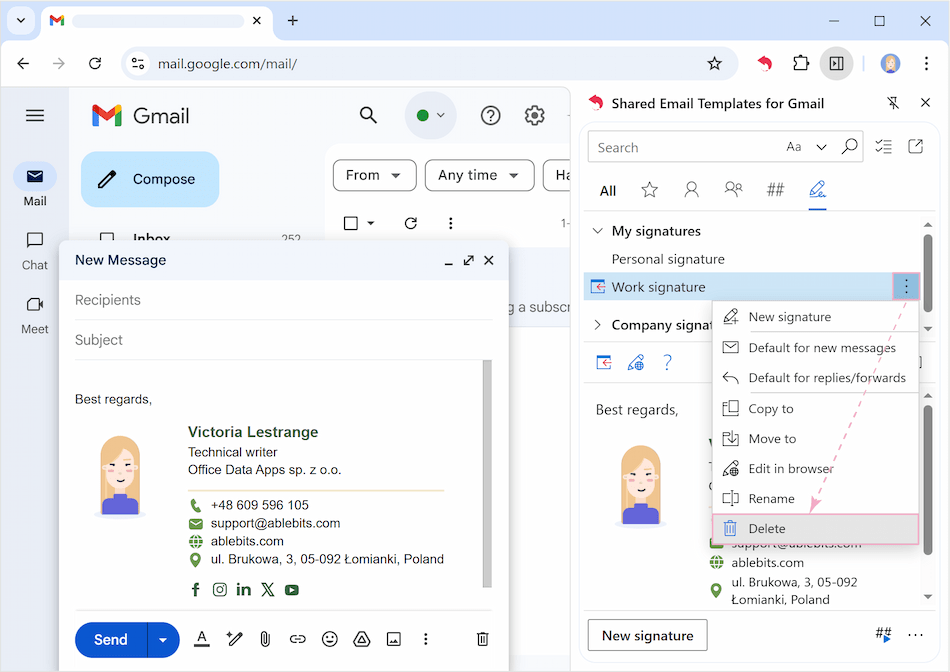Image resolution: width=950 pixels, height=672 pixels.
Task: Choose Delete in context menu
Action: [x=815, y=529]
